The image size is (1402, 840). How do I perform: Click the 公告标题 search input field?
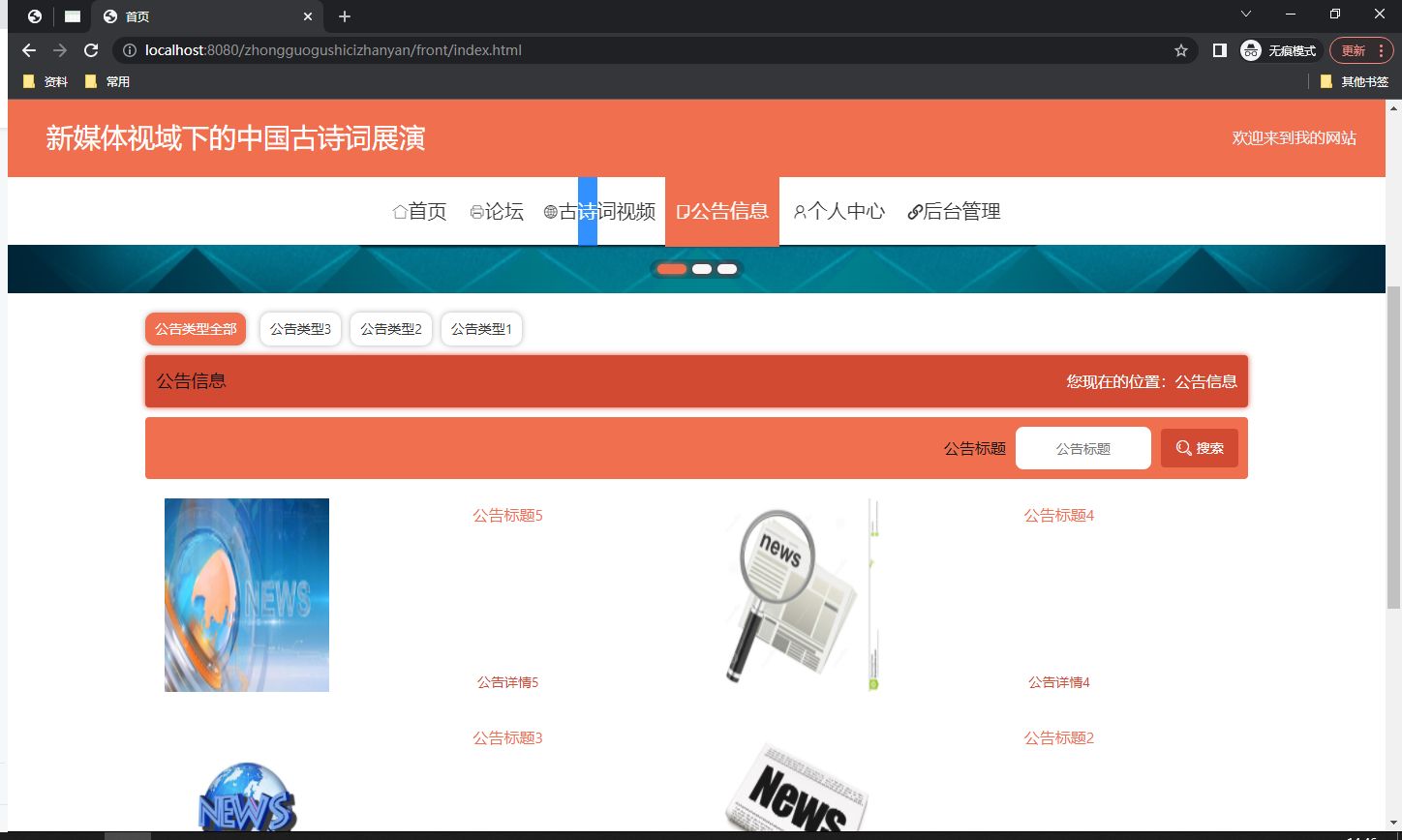click(1082, 447)
